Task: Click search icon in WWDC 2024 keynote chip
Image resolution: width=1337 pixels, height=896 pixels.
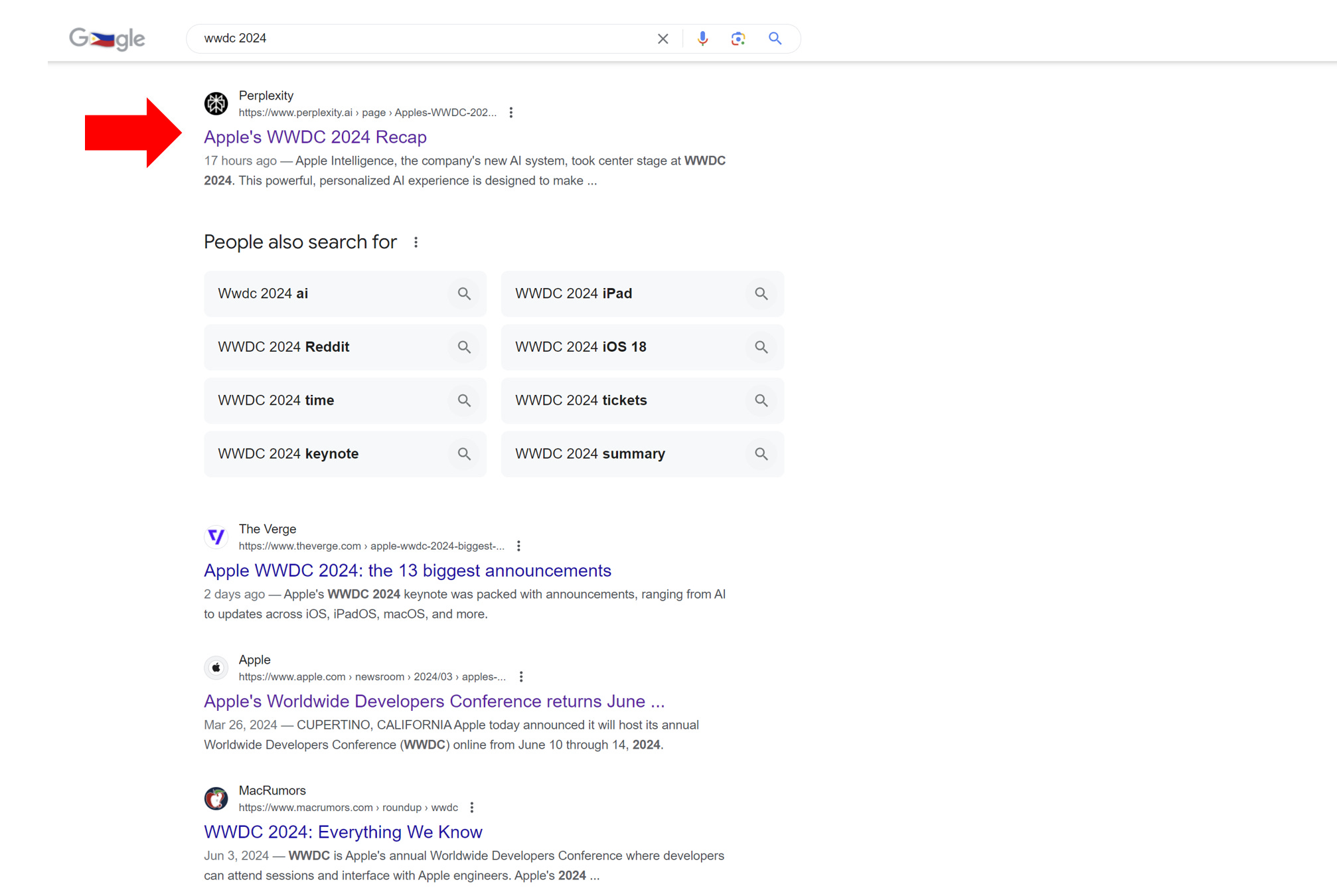Action: (x=464, y=454)
